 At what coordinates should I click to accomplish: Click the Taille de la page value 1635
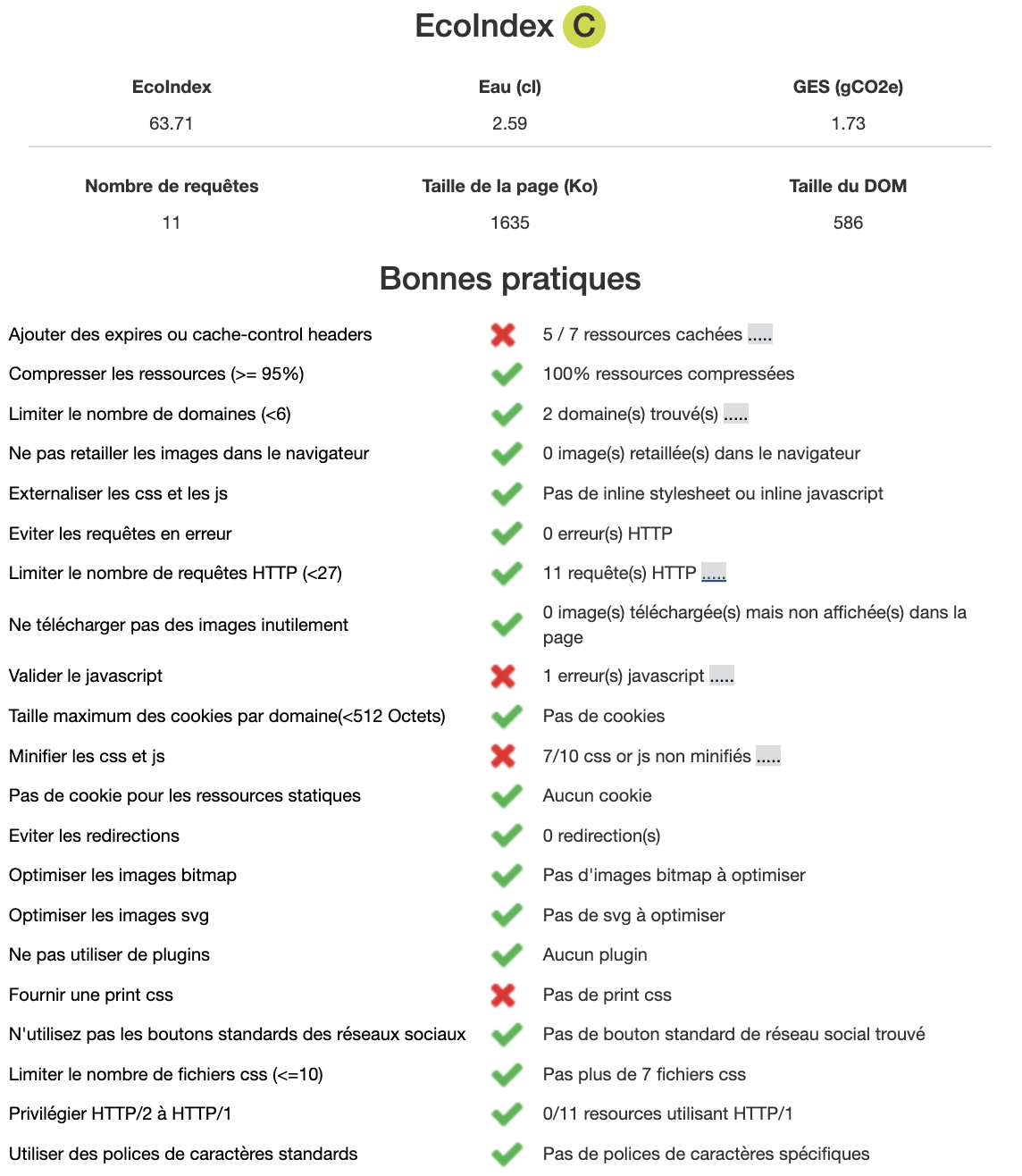coord(510,223)
